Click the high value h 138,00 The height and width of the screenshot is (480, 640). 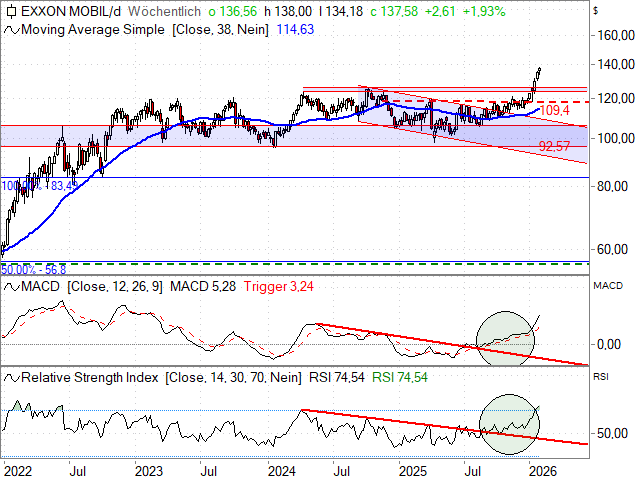click(288, 11)
